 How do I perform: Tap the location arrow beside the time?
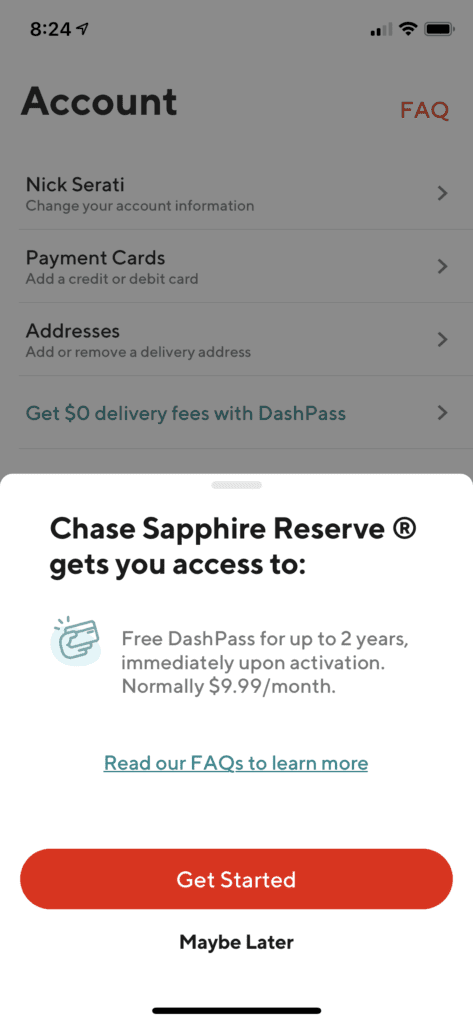(x=82, y=30)
